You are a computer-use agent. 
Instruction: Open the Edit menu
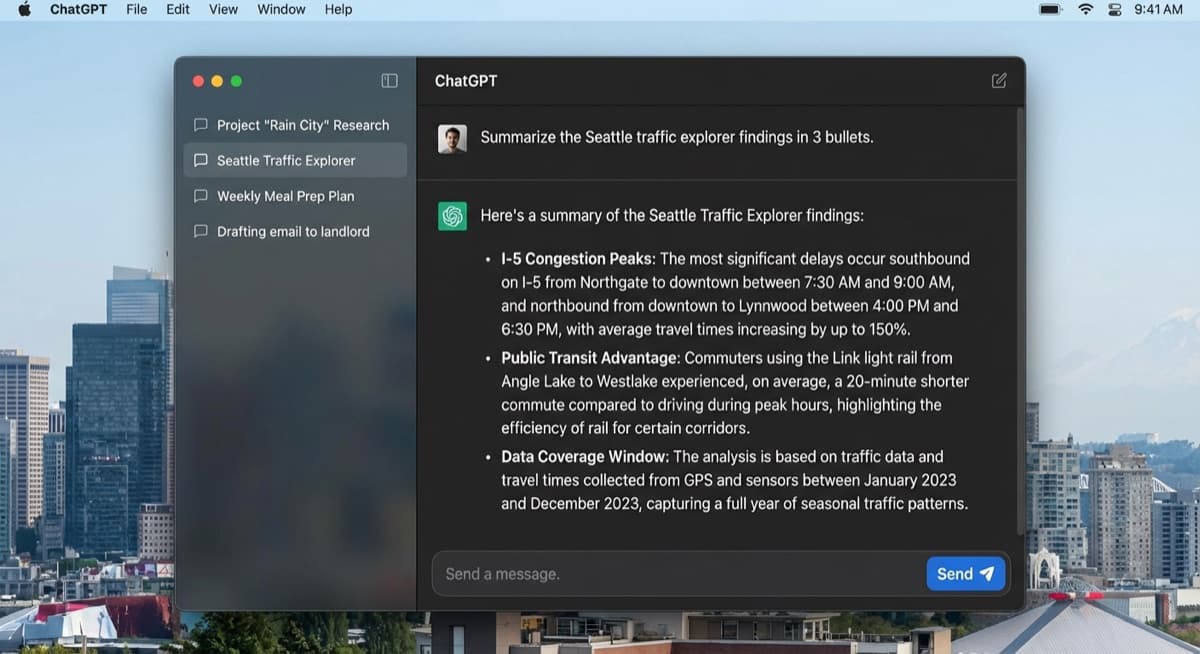(178, 9)
